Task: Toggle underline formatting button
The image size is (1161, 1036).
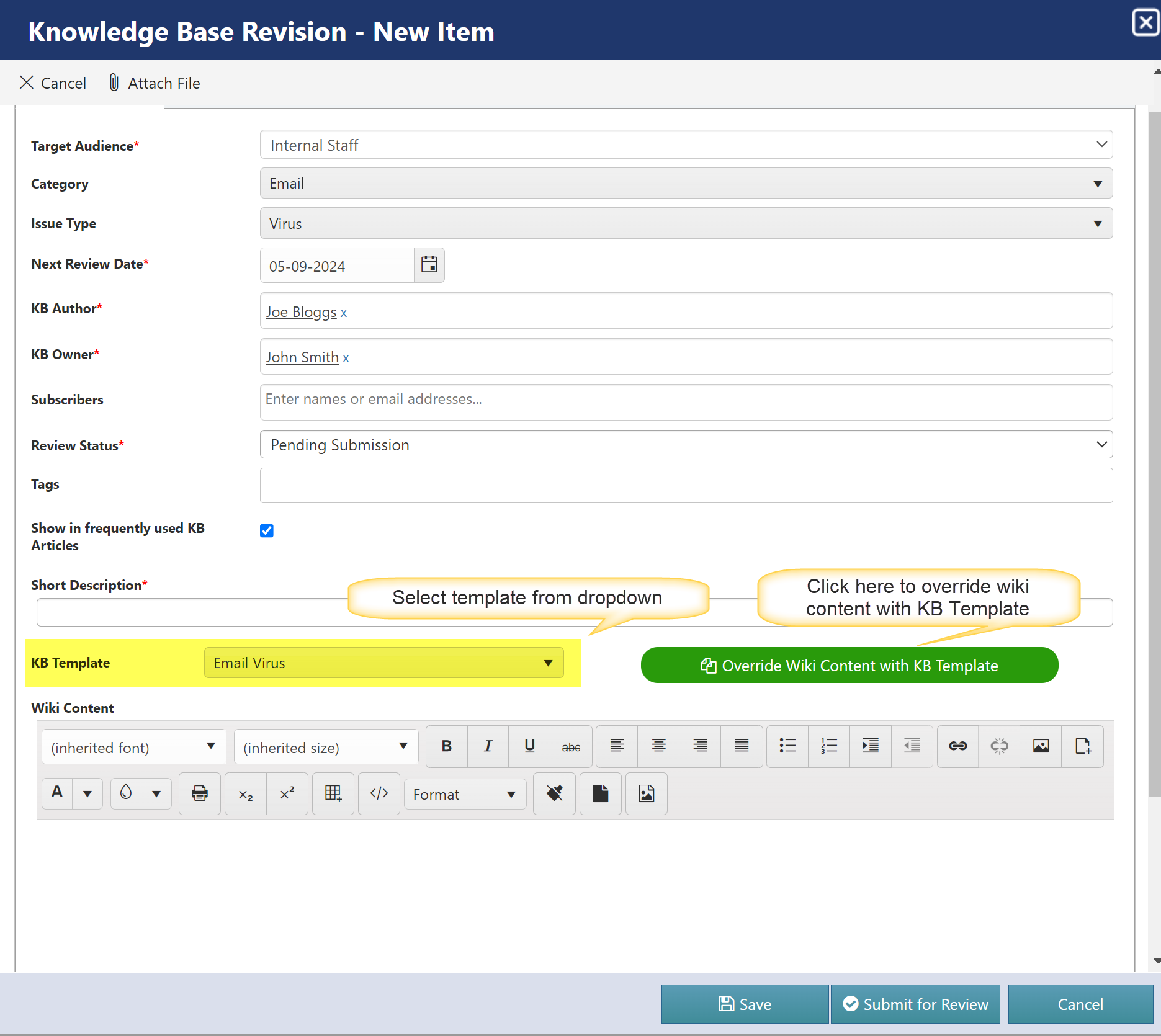Action: (529, 746)
